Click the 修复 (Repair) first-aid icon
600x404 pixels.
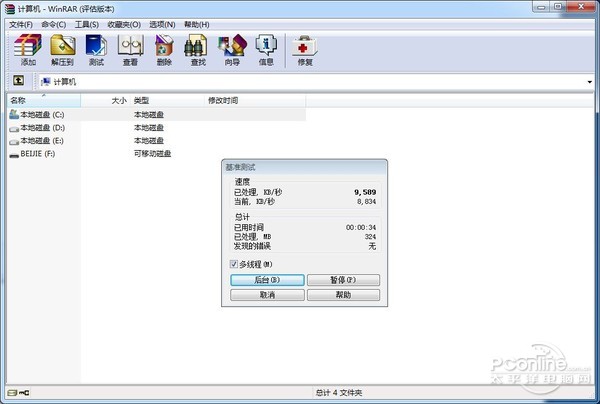305,50
